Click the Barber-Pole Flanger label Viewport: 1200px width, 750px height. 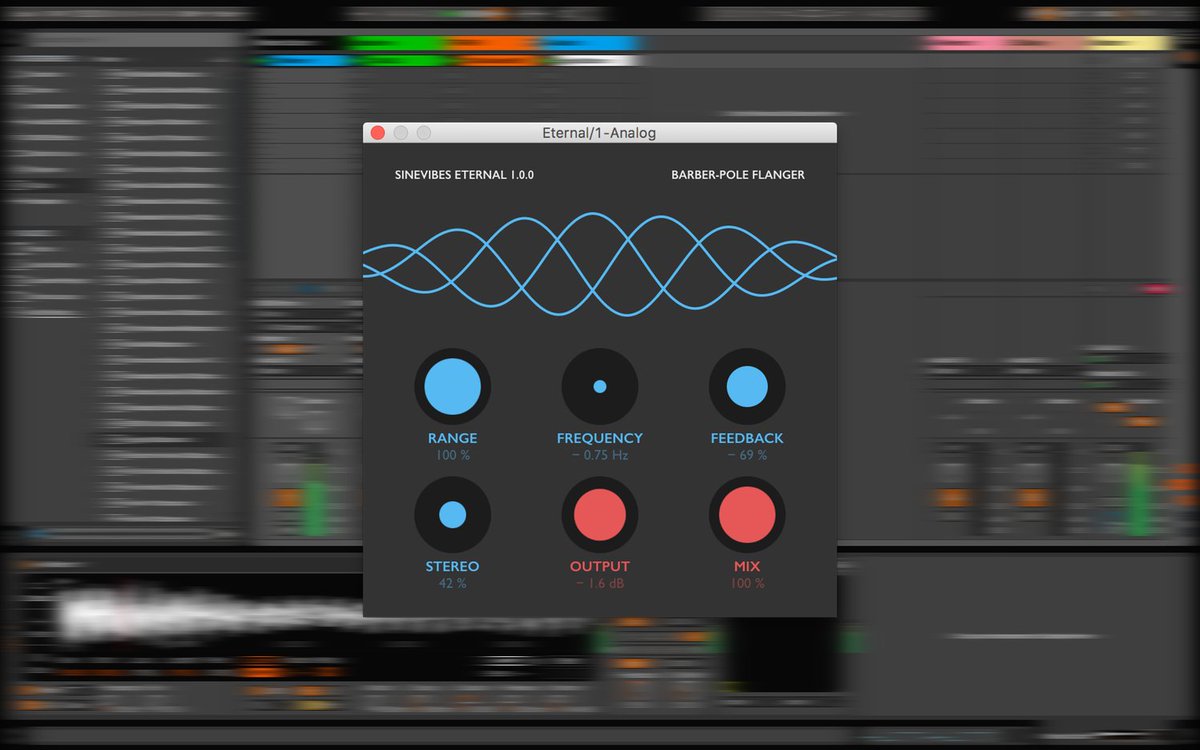(x=738, y=175)
